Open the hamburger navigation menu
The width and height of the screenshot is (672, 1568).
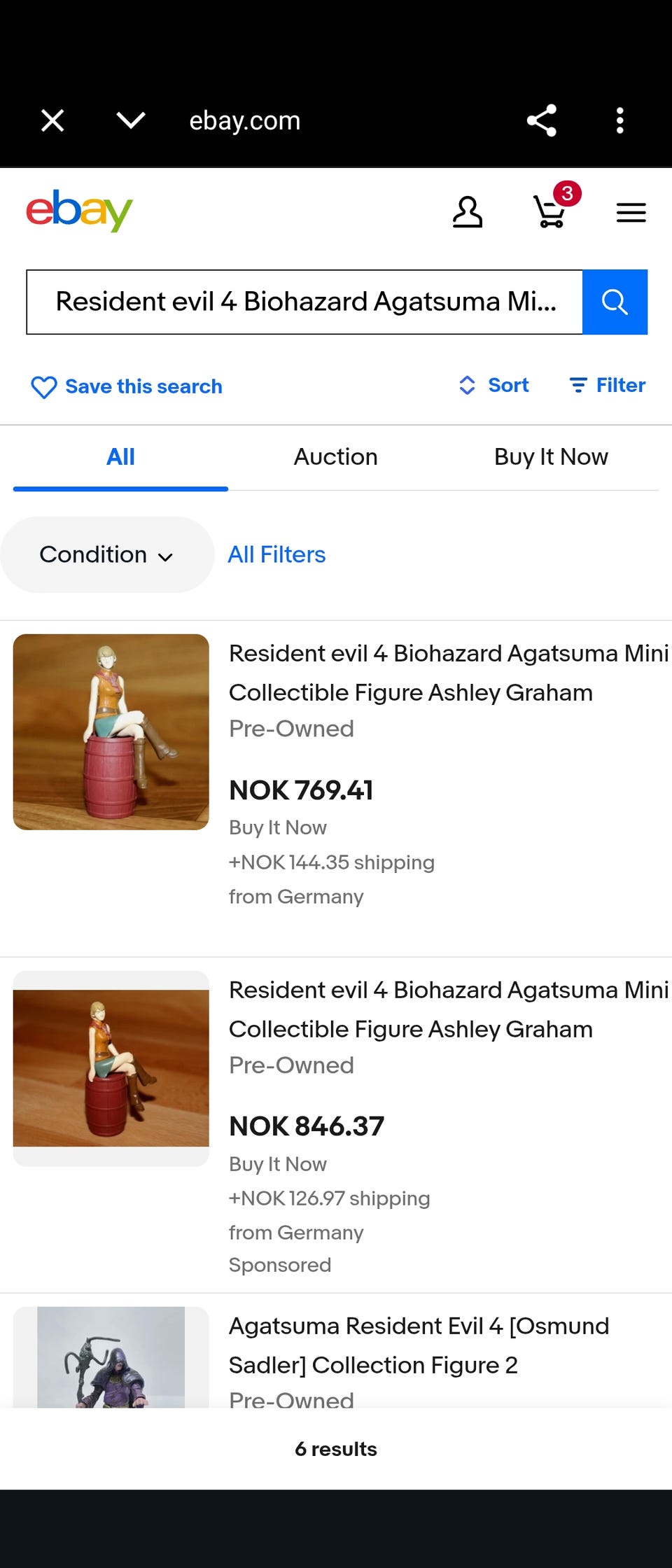point(631,212)
